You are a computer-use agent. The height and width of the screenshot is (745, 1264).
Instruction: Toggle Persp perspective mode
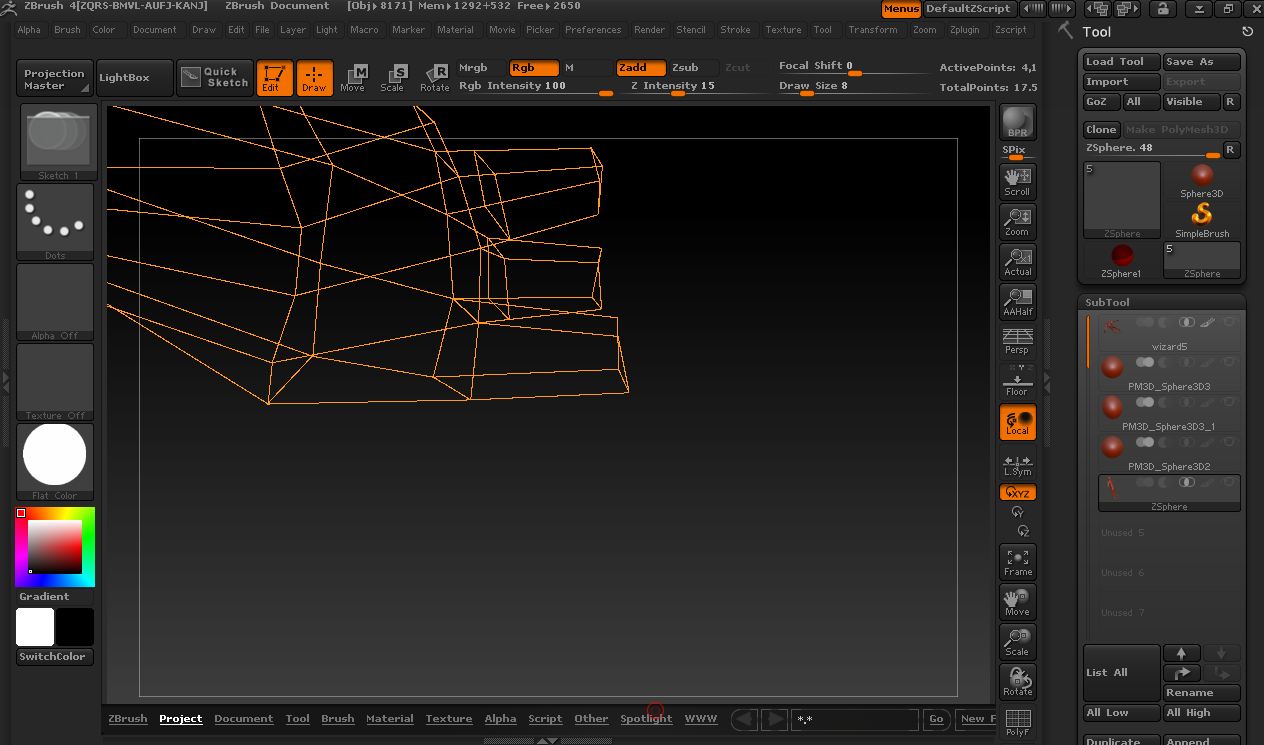click(x=1017, y=341)
